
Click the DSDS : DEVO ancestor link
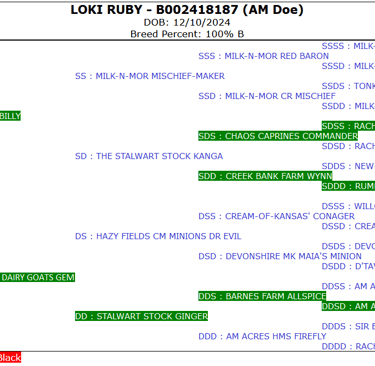tap(348, 246)
